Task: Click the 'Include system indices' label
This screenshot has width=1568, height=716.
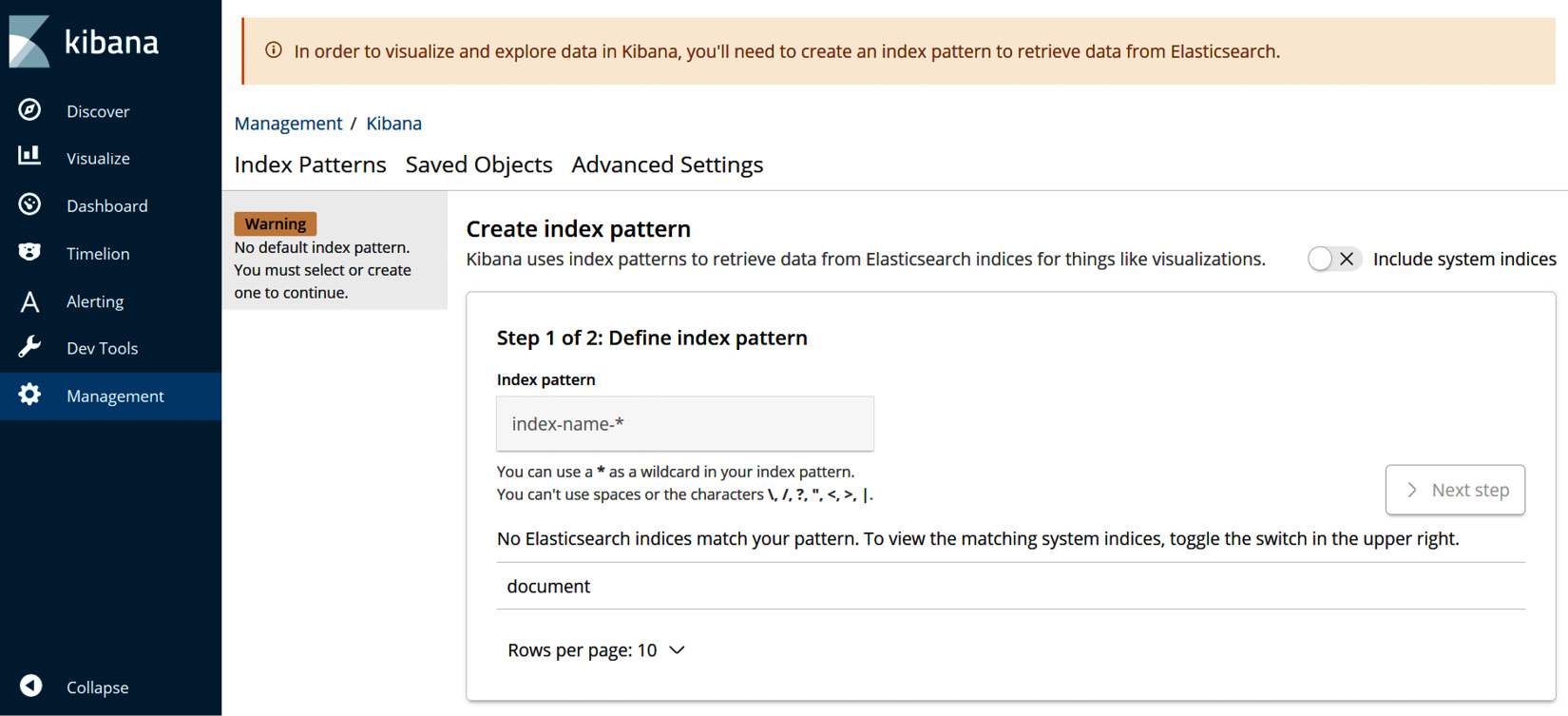Action: 1464,259
